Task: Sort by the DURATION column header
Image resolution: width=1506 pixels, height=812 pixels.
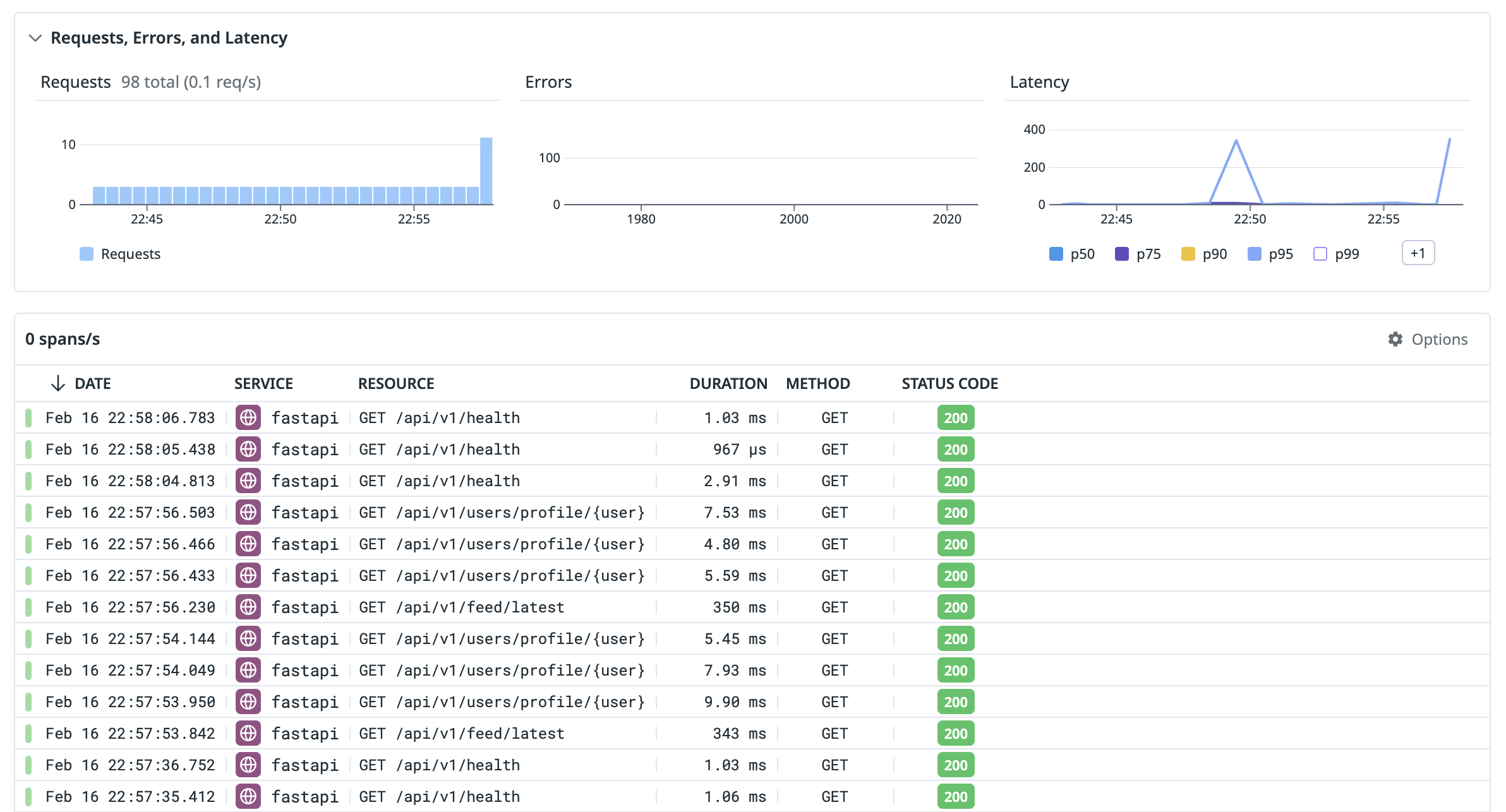Action: (728, 383)
